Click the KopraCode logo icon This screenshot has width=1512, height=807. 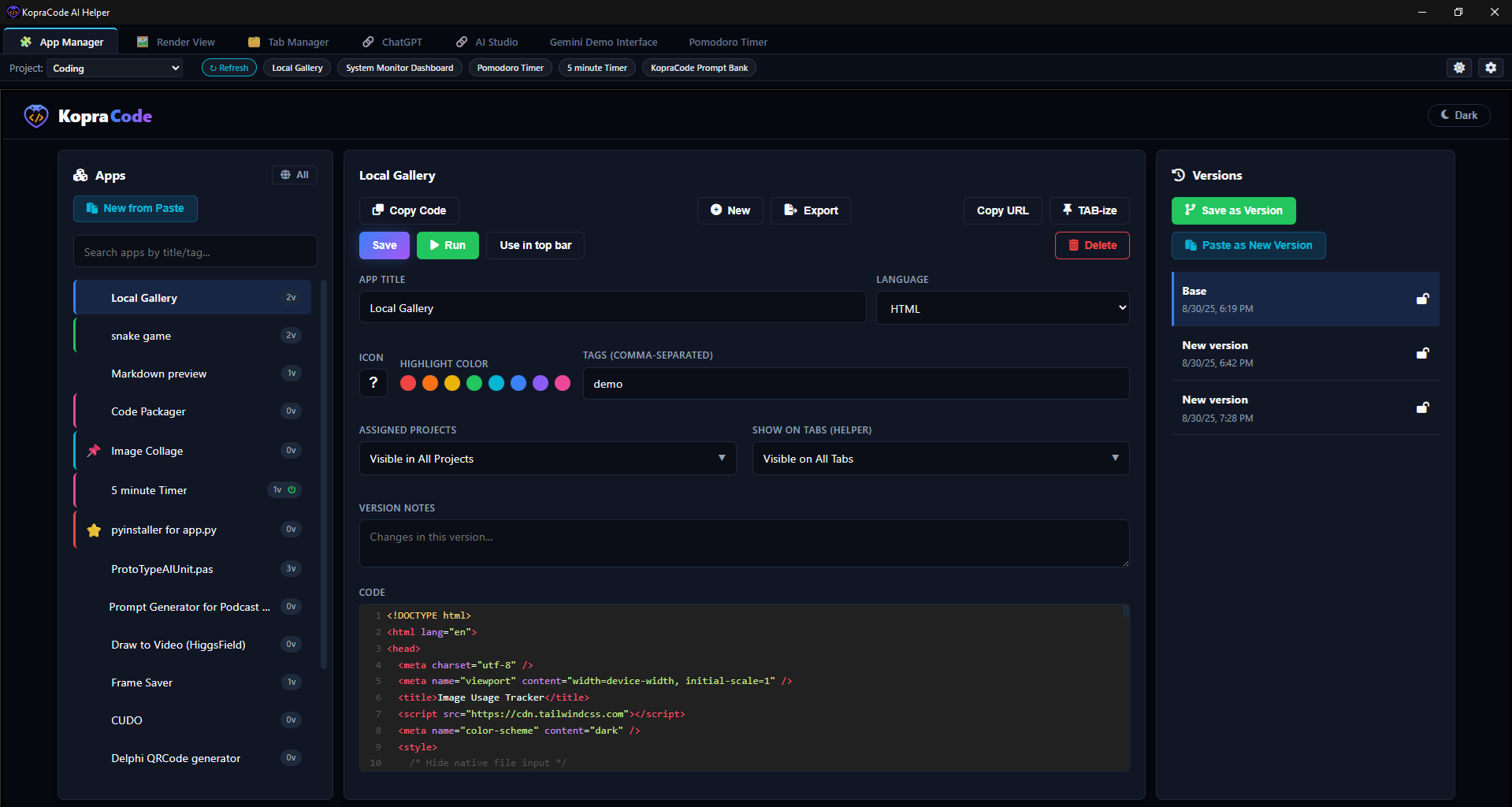click(x=36, y=116)
